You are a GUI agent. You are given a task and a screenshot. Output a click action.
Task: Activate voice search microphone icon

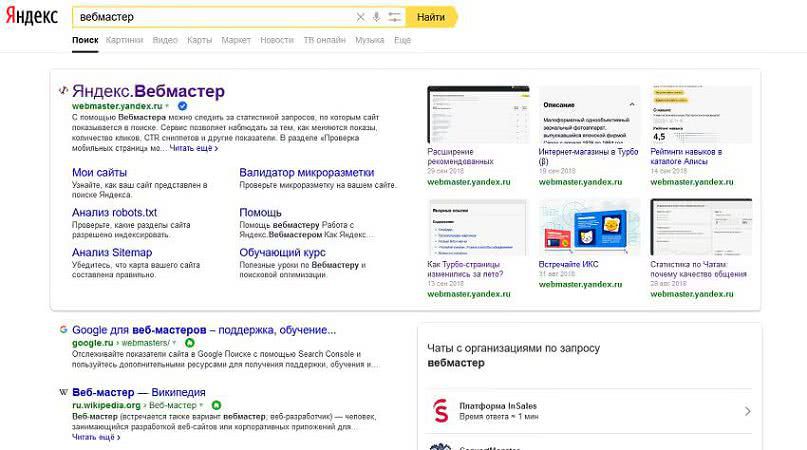(377, 17)
